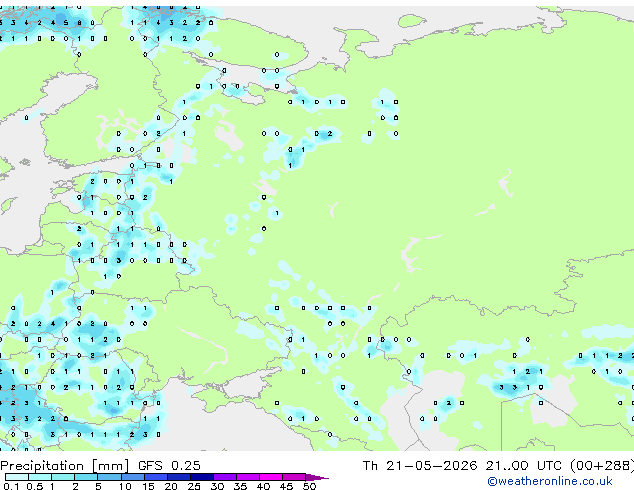This screenshot has width=634, height=490.
Task: Click the "Precipitation [mm]" title text
Action: click(65, 466)
